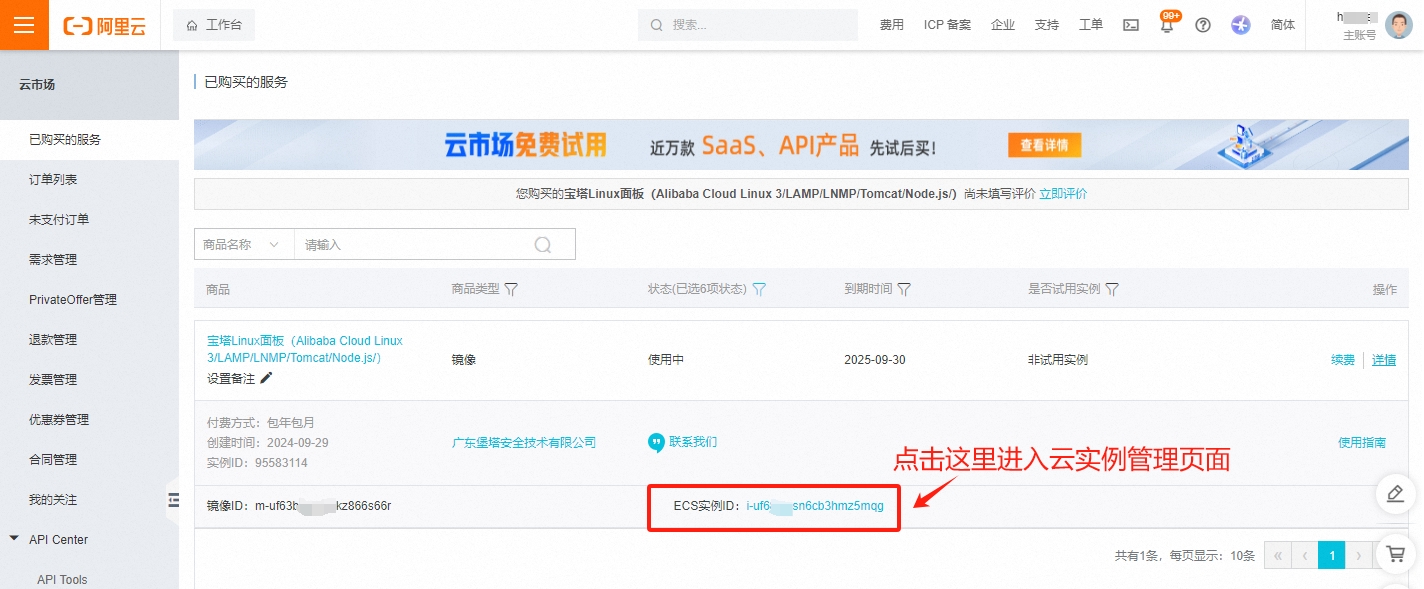
Task: Open the 商品类型 column filter
Action: 511,289
